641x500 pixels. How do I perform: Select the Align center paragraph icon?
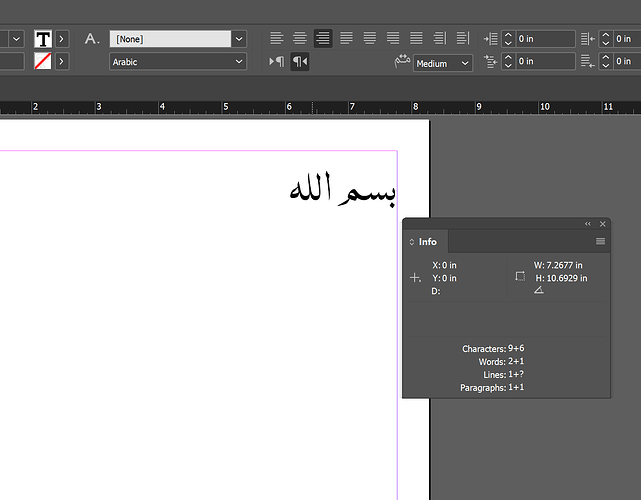pyautogui.click(x=300, y=38)
